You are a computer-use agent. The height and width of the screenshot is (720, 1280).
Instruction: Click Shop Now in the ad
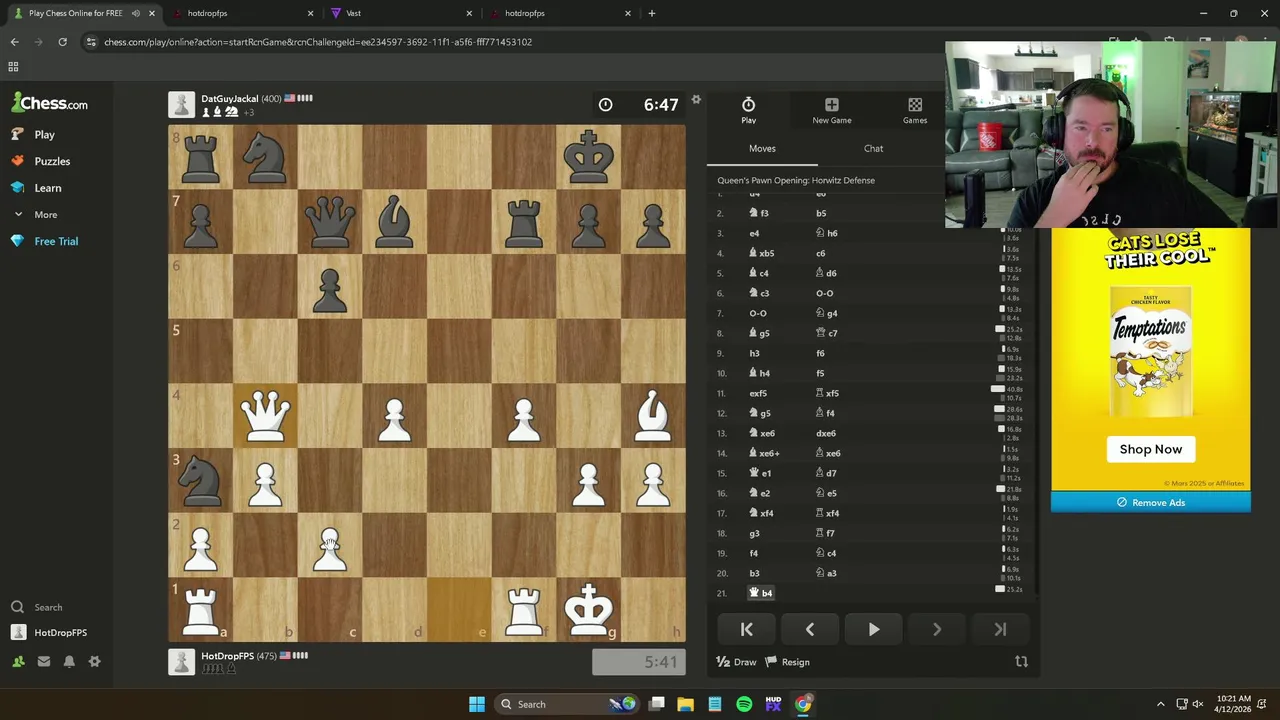(1150, 449)
